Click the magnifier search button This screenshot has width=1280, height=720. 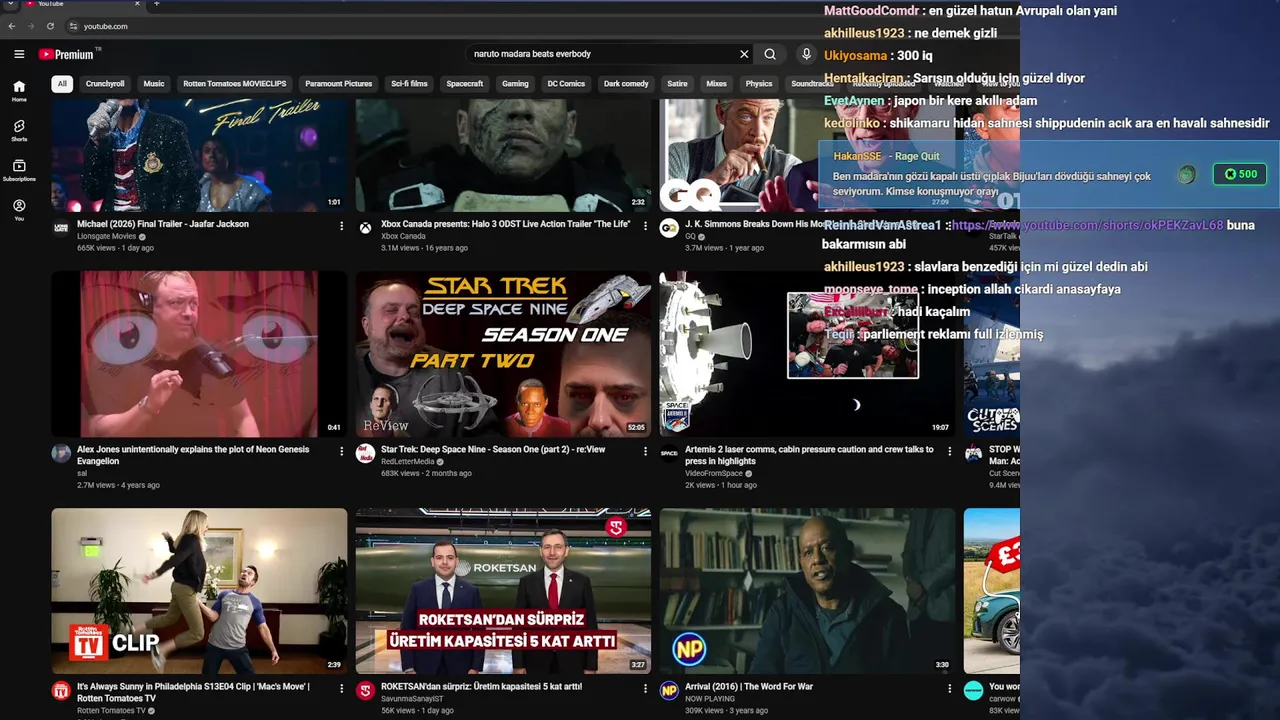(770, 54)
